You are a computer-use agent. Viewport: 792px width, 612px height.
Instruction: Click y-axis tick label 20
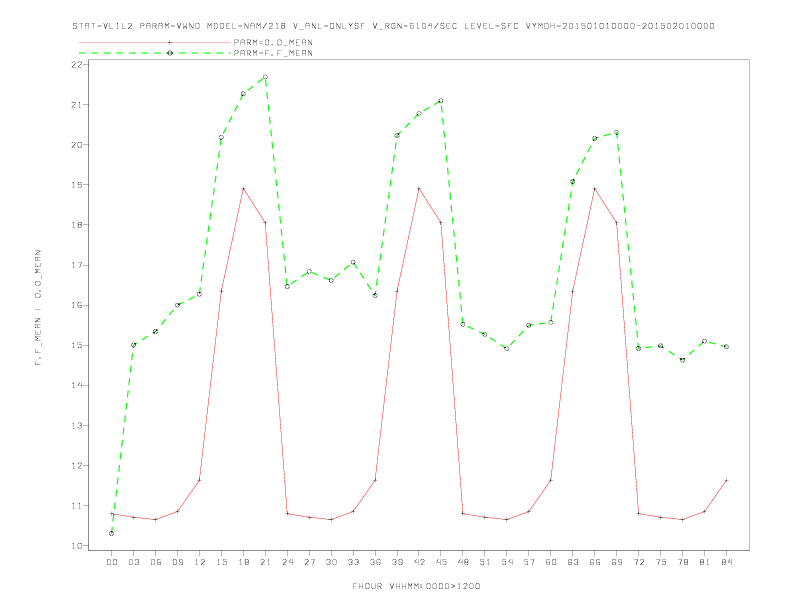77,144
